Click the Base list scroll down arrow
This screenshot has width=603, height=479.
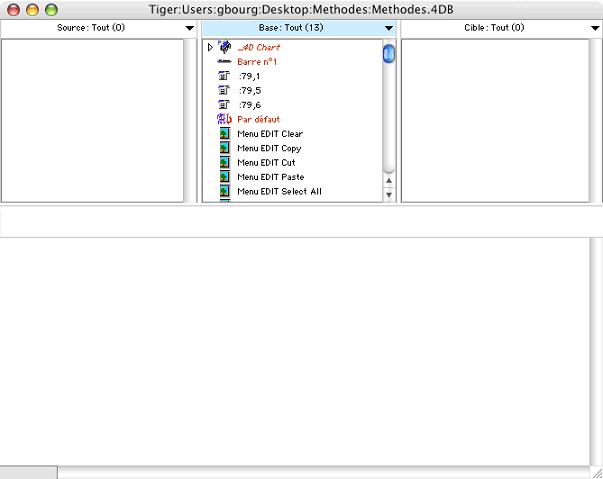[x=389, y=195]
